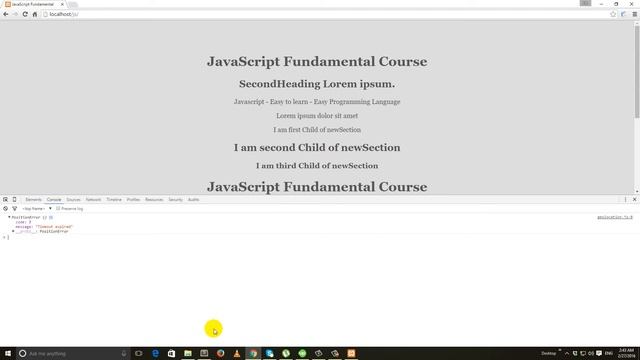
Task: Click the browser Back arrow
Action: click(6, 14)
